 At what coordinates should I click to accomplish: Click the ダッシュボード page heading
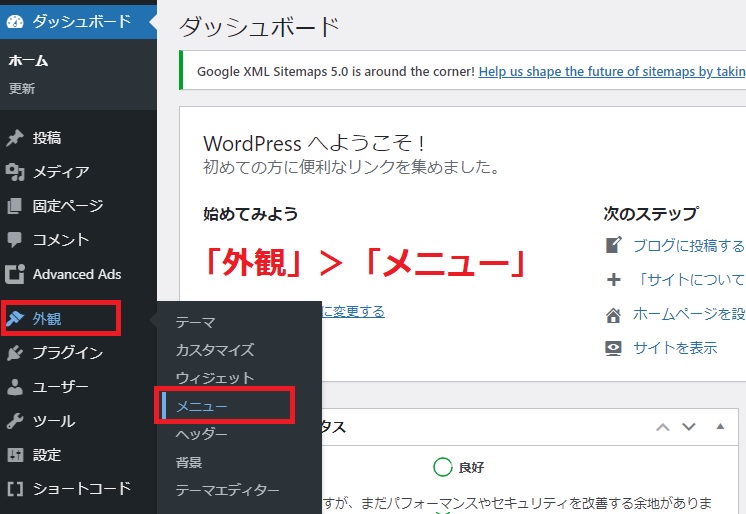[259, 26]
